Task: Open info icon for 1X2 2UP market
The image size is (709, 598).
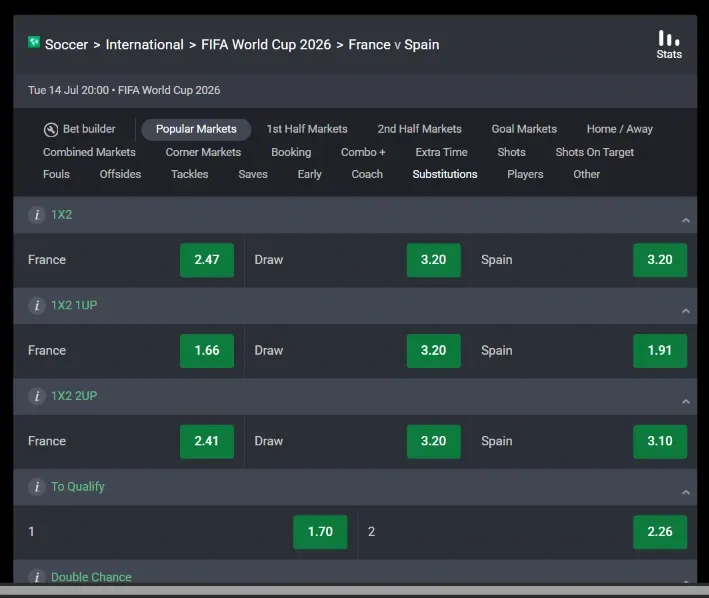Action: (x=37, y=396)
